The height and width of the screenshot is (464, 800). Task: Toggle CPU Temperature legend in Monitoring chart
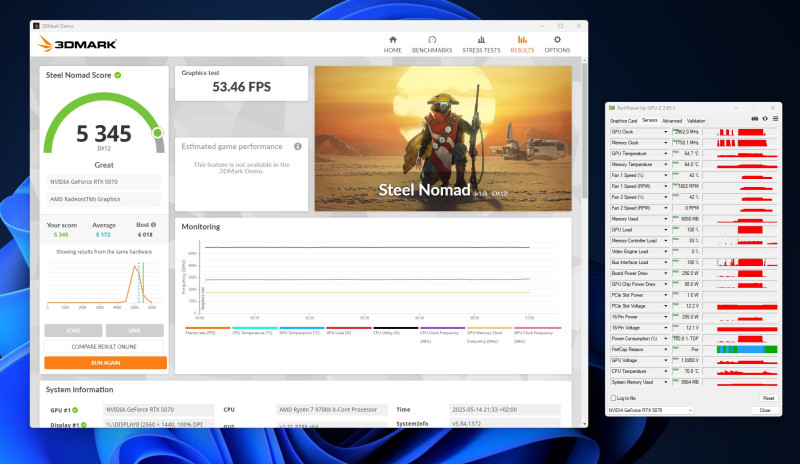[255, 331]
